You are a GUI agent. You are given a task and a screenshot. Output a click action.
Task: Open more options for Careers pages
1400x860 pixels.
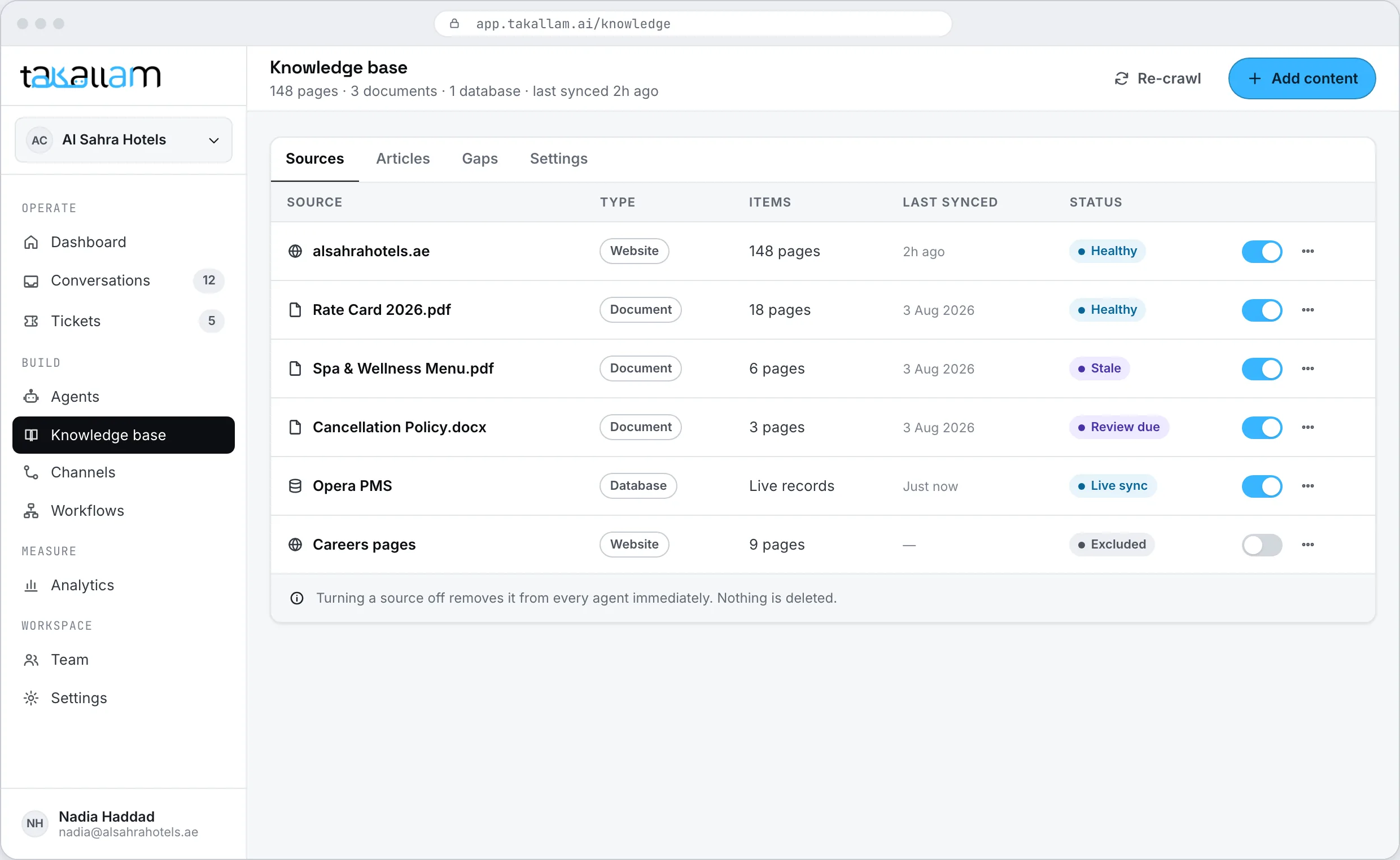coord(1307,544)
